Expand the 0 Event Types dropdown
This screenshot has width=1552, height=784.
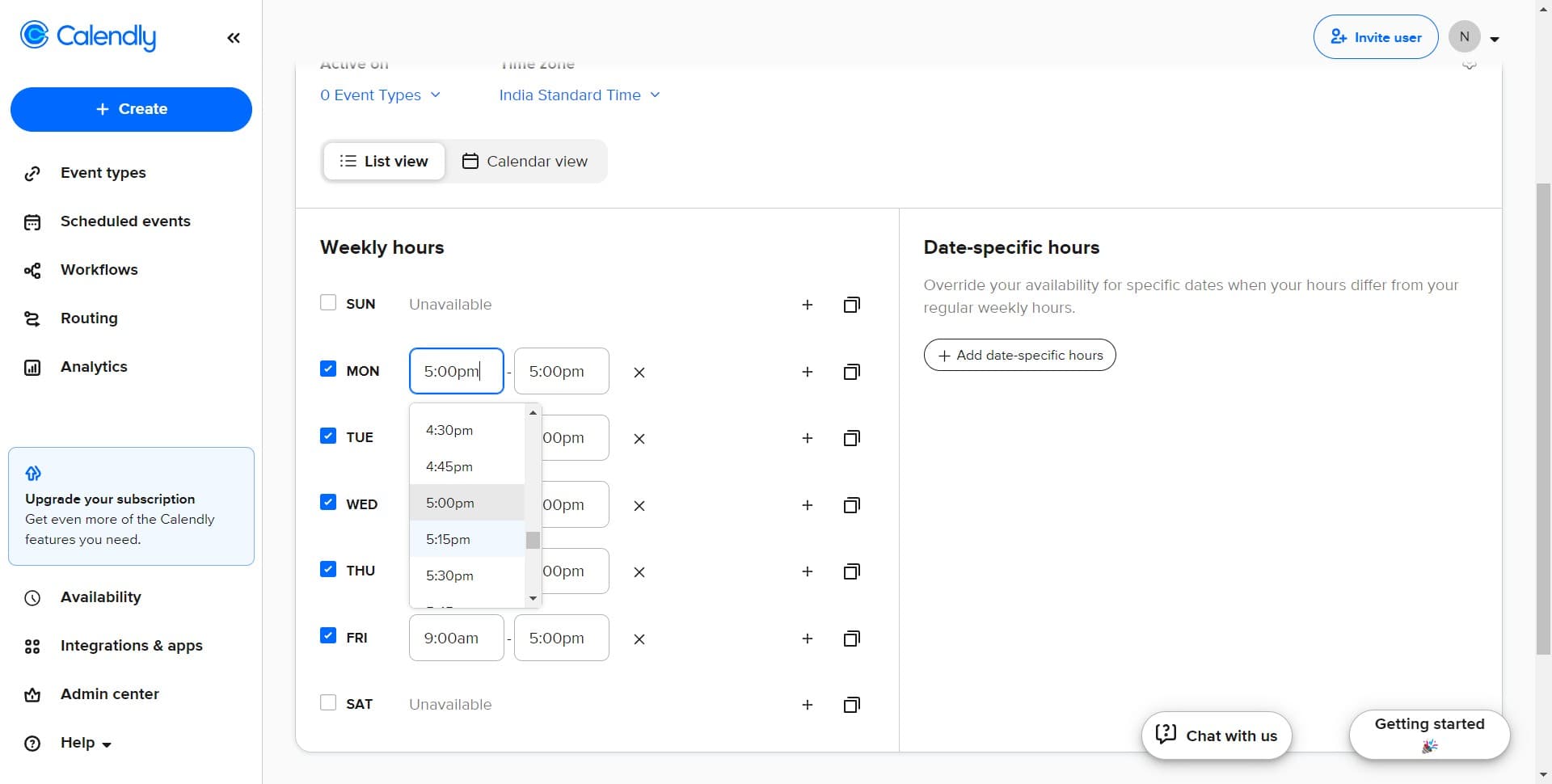380,95
